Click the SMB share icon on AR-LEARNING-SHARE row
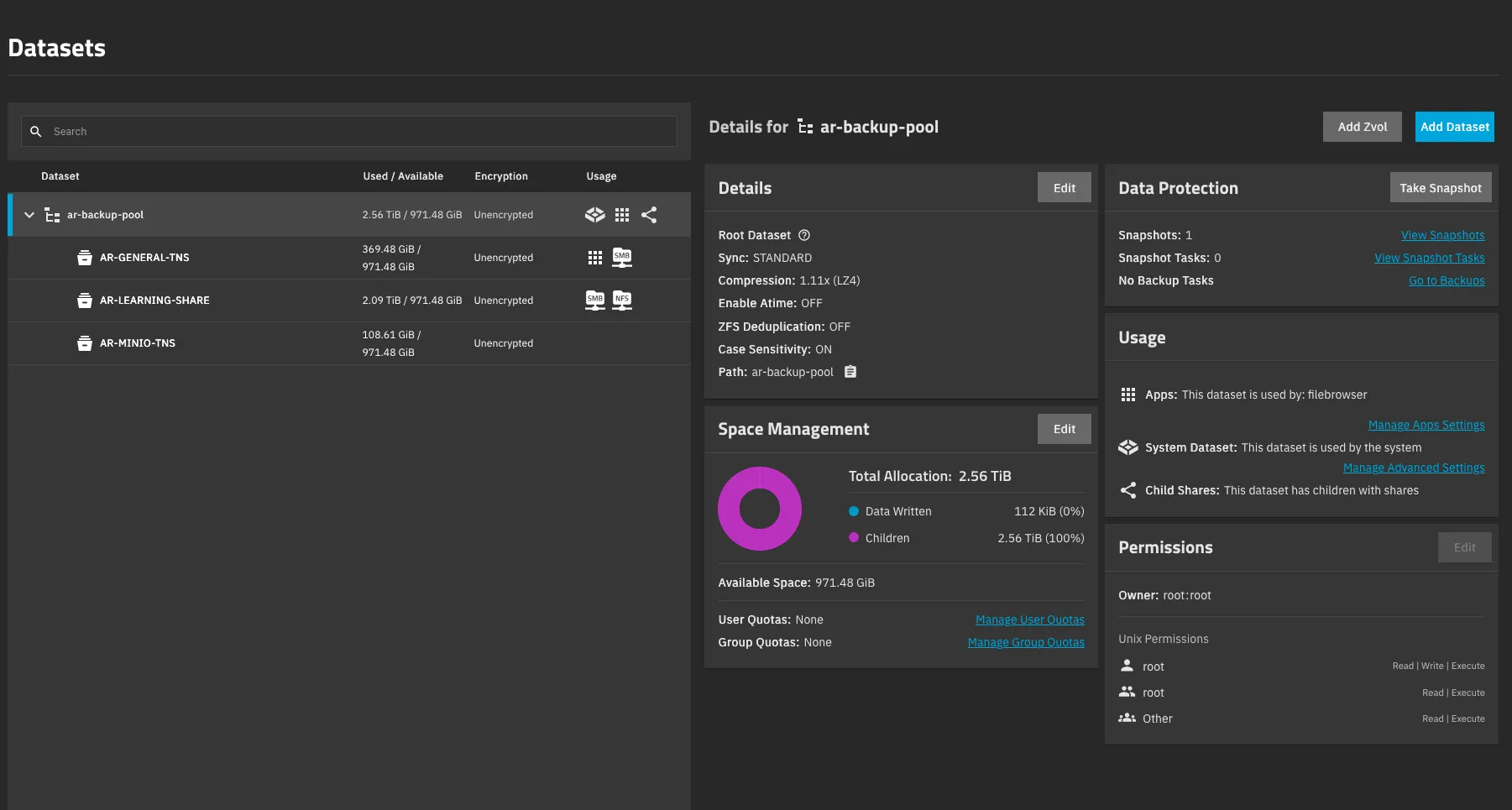The image size is (1512, 810). pos(594,300)
